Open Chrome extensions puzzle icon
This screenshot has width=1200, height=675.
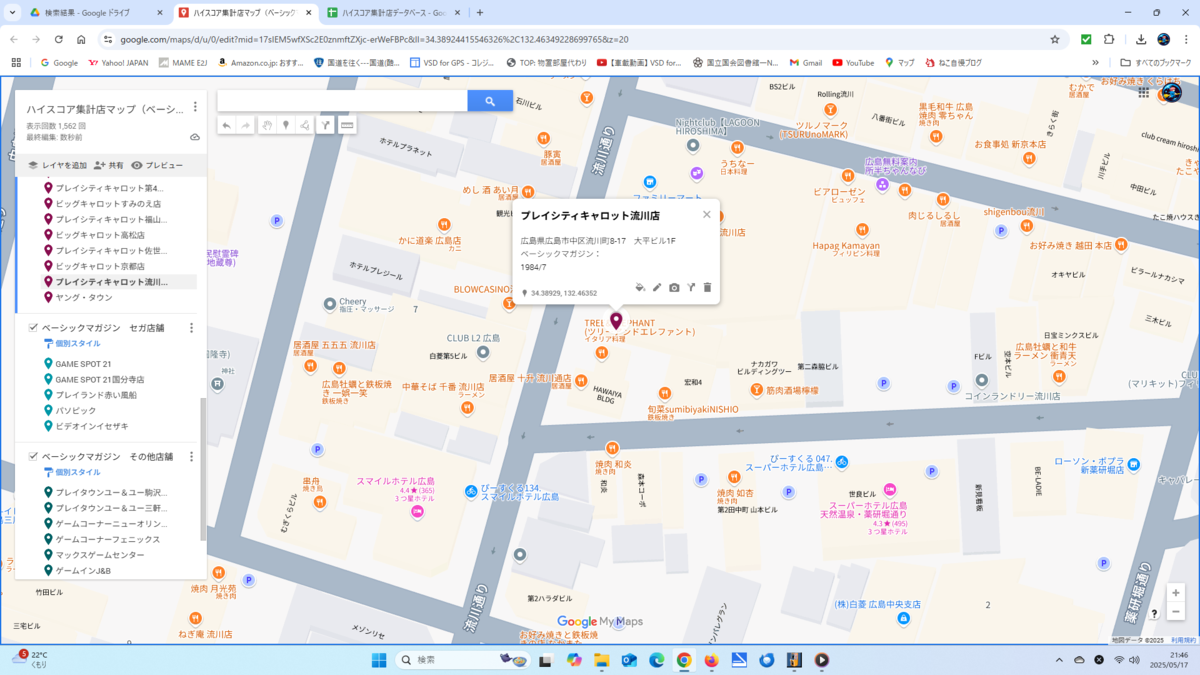pyautogui.click(x=1109, y=39)
